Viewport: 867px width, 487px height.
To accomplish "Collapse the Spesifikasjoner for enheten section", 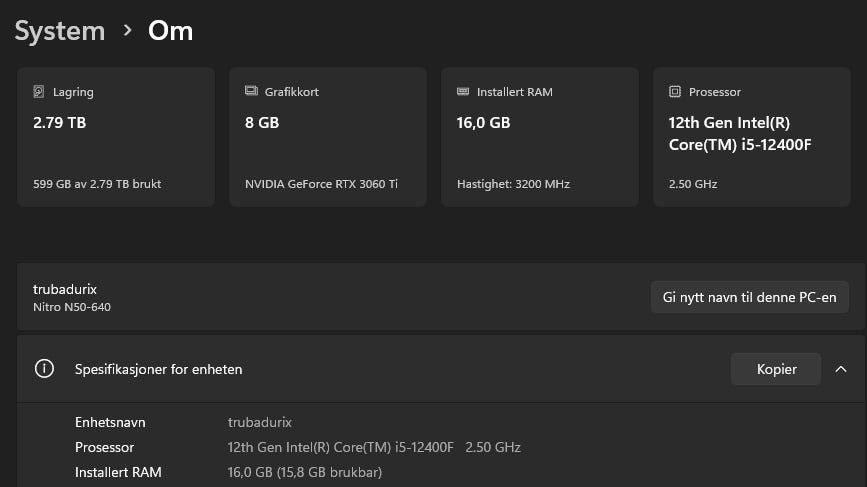I will pyautogui.click(x=841, y=369).
